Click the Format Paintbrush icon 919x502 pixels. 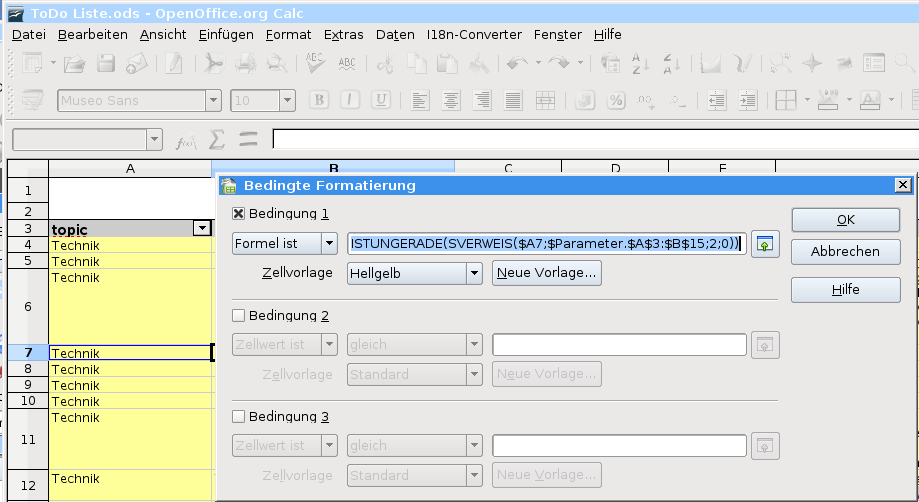479,63
